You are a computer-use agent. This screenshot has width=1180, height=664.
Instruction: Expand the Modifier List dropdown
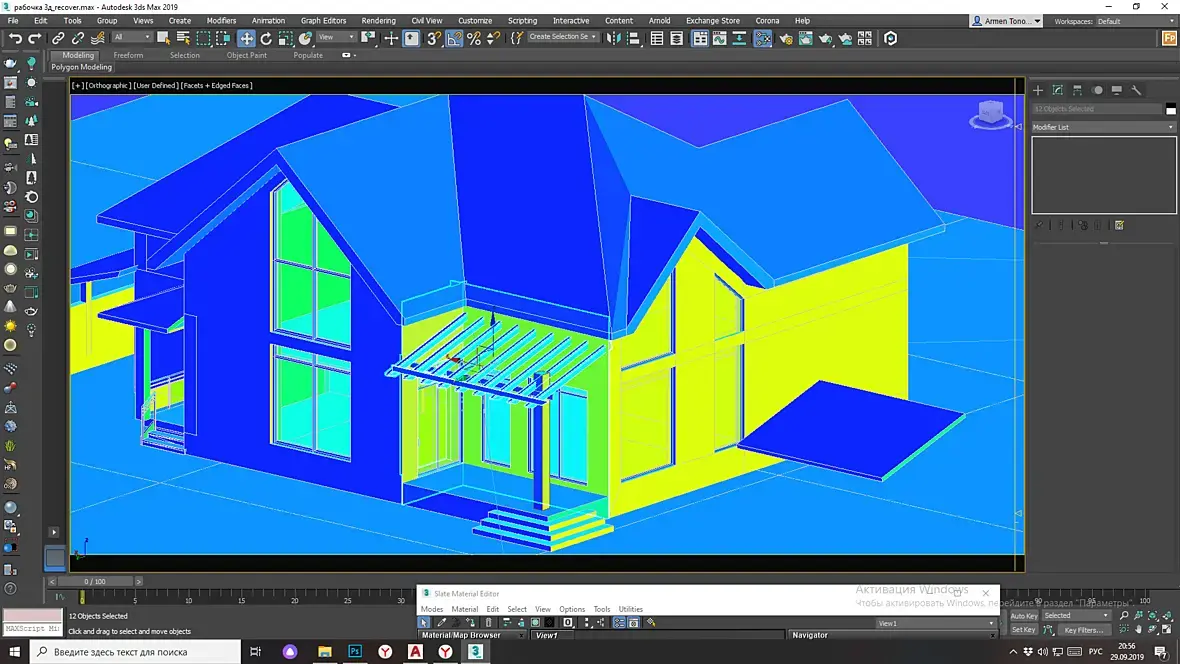[x=1102, y=127]
